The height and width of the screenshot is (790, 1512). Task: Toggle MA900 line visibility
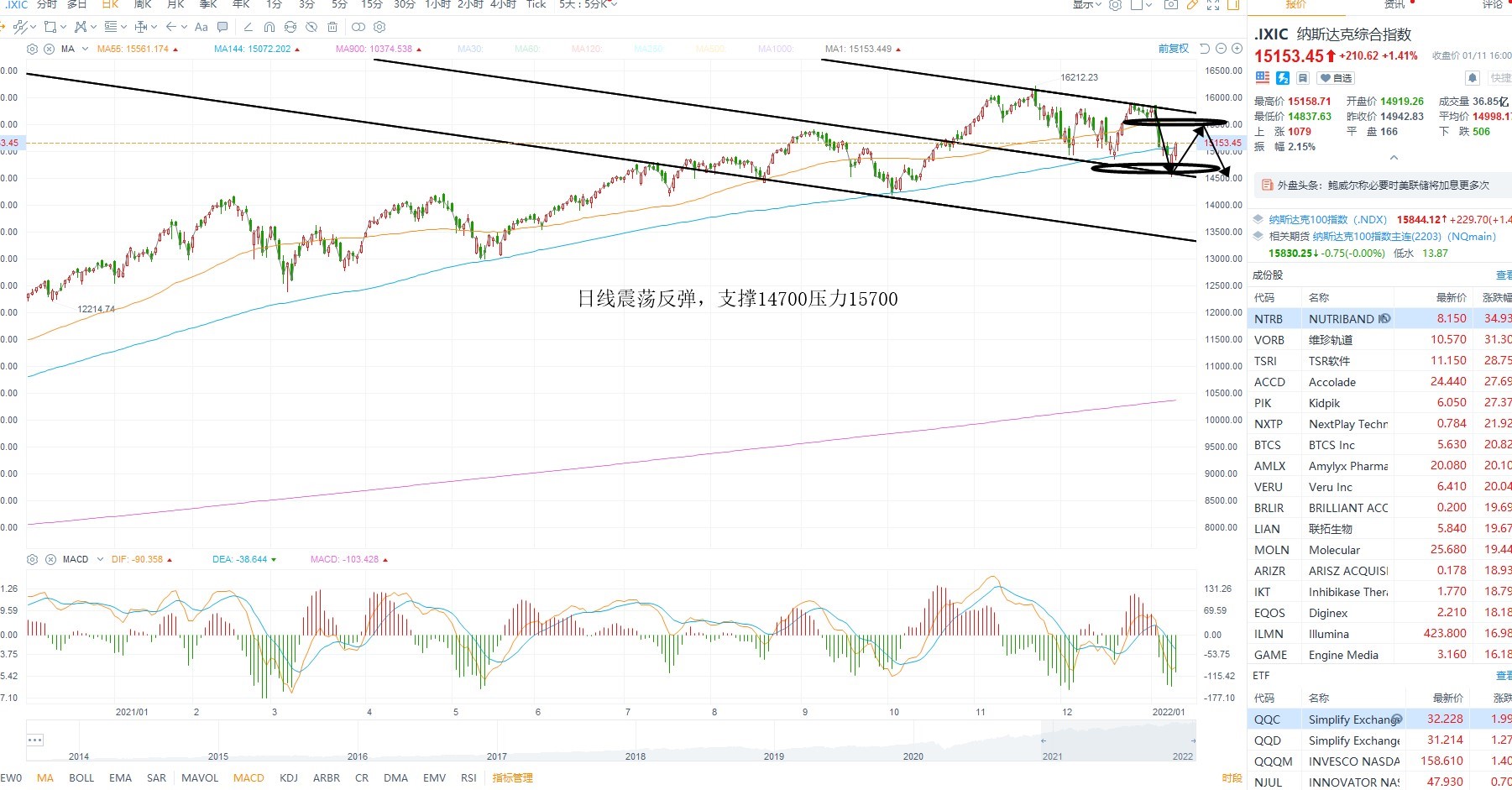coord(379,49)
